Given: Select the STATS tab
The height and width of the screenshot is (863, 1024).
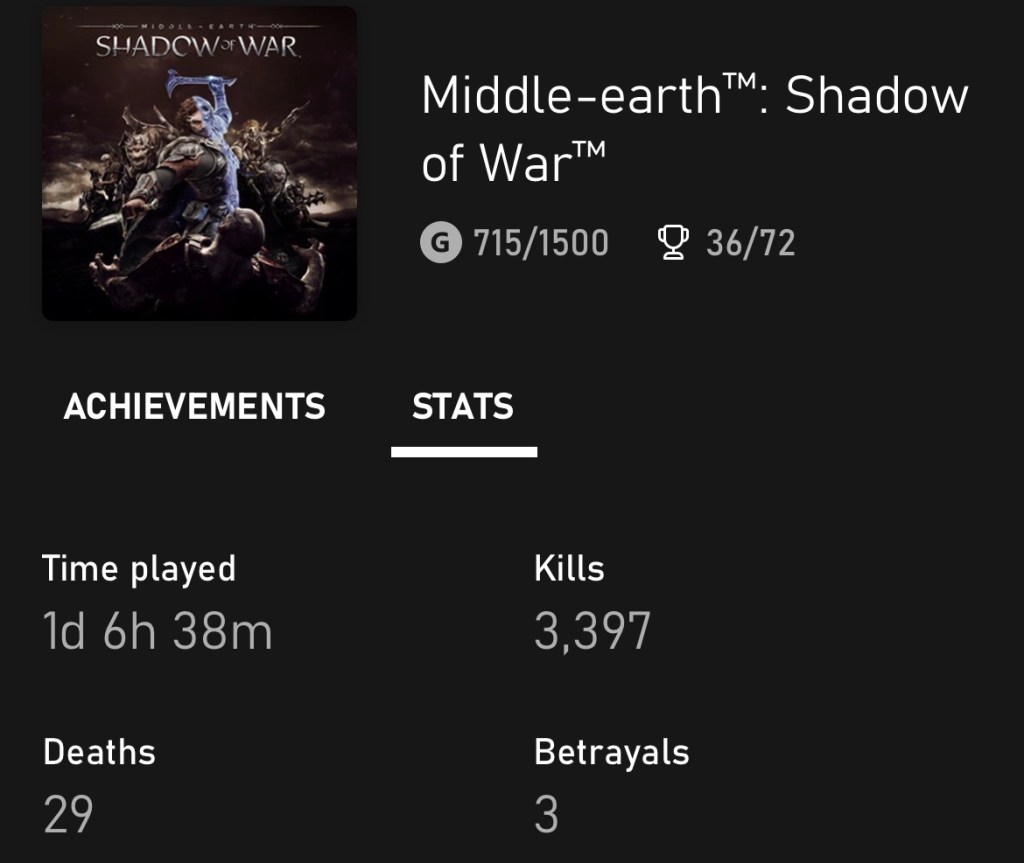Looking at the screenshot, I should 463,407.
